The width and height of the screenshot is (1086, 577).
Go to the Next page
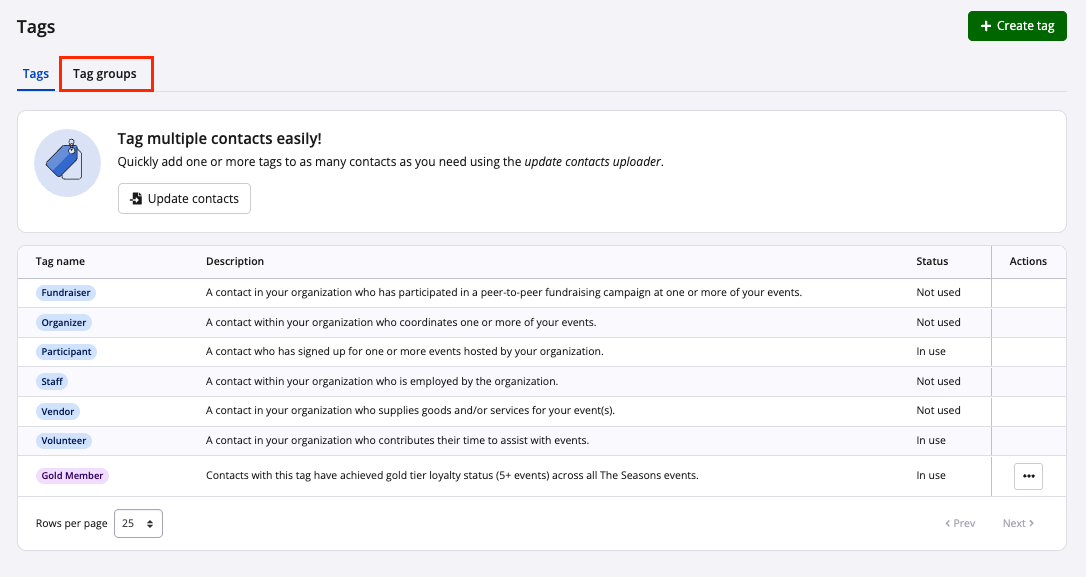(1018, 524)
